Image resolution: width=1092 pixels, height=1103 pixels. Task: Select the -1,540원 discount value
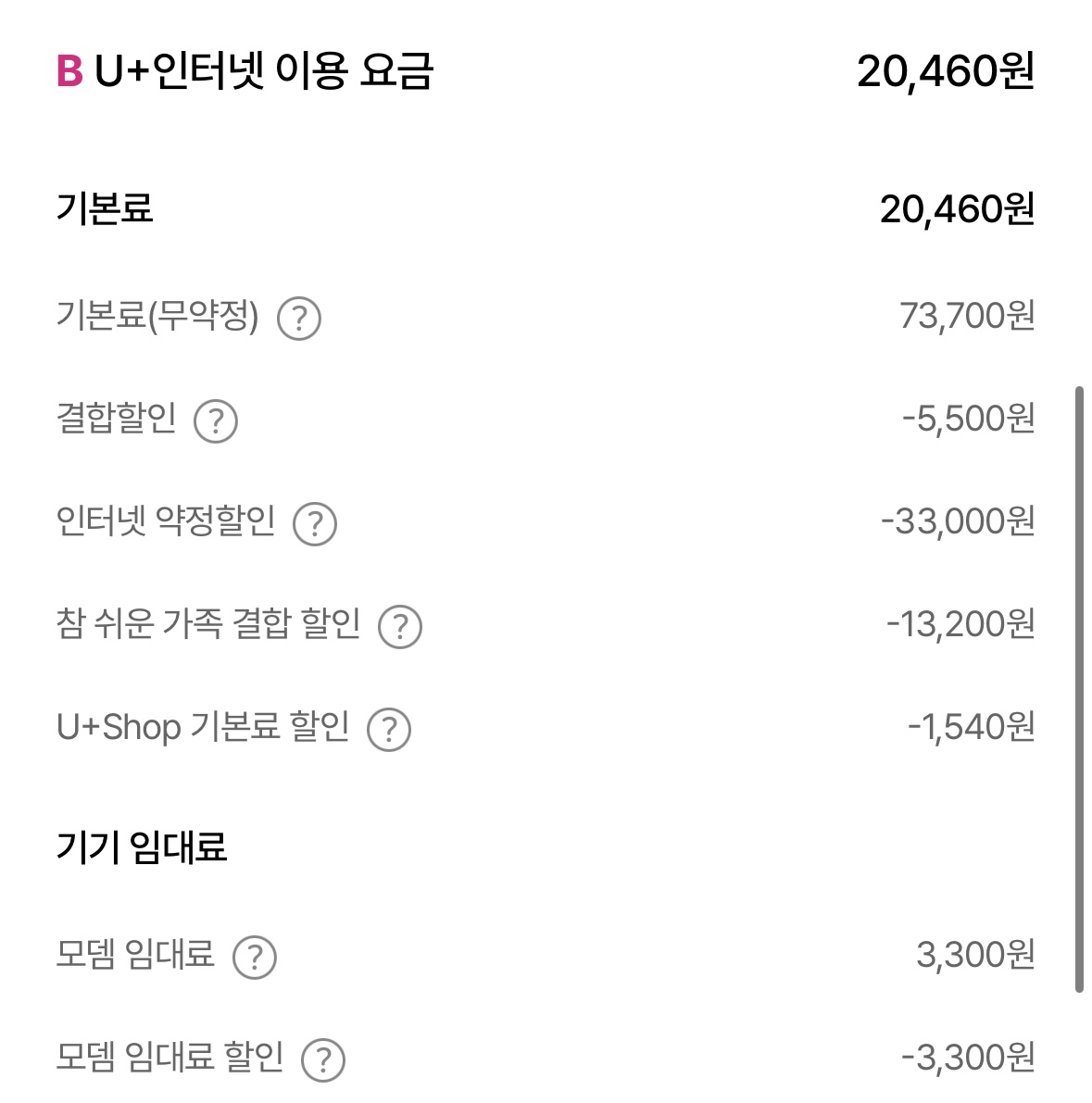click(971, 727)
